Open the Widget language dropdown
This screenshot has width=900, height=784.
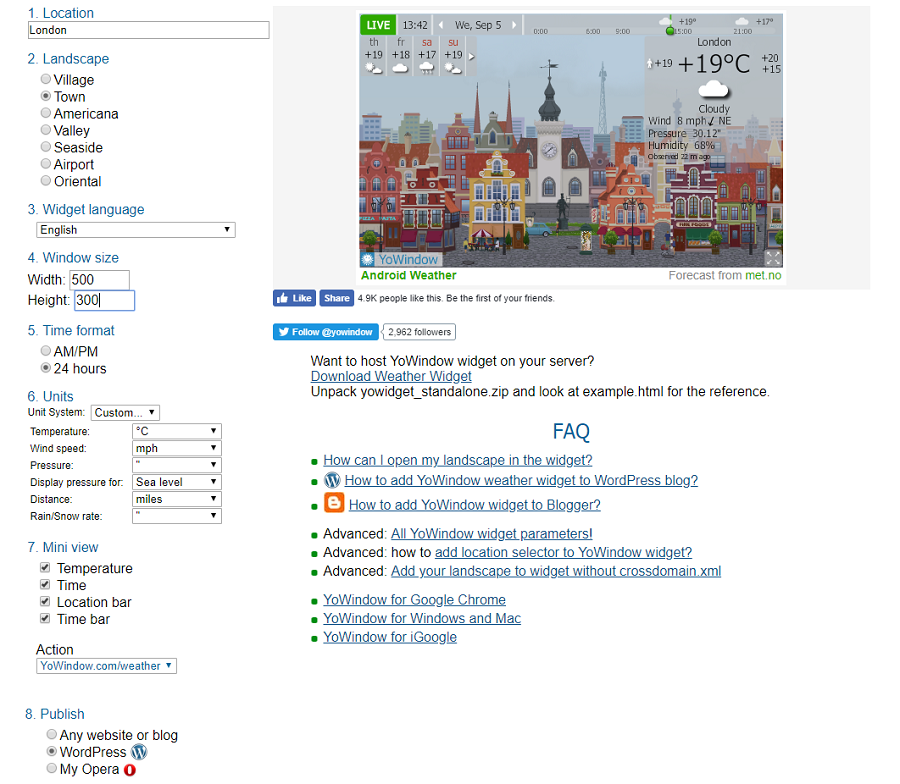click(135, 230)
